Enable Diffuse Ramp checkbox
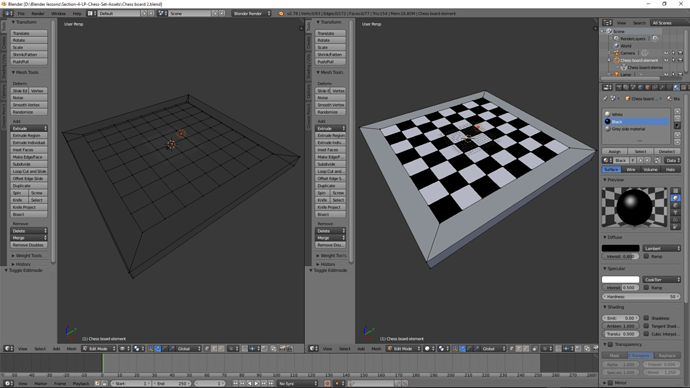Image resolution: width=690 pixels, height=388 pixels. [646, 256]
